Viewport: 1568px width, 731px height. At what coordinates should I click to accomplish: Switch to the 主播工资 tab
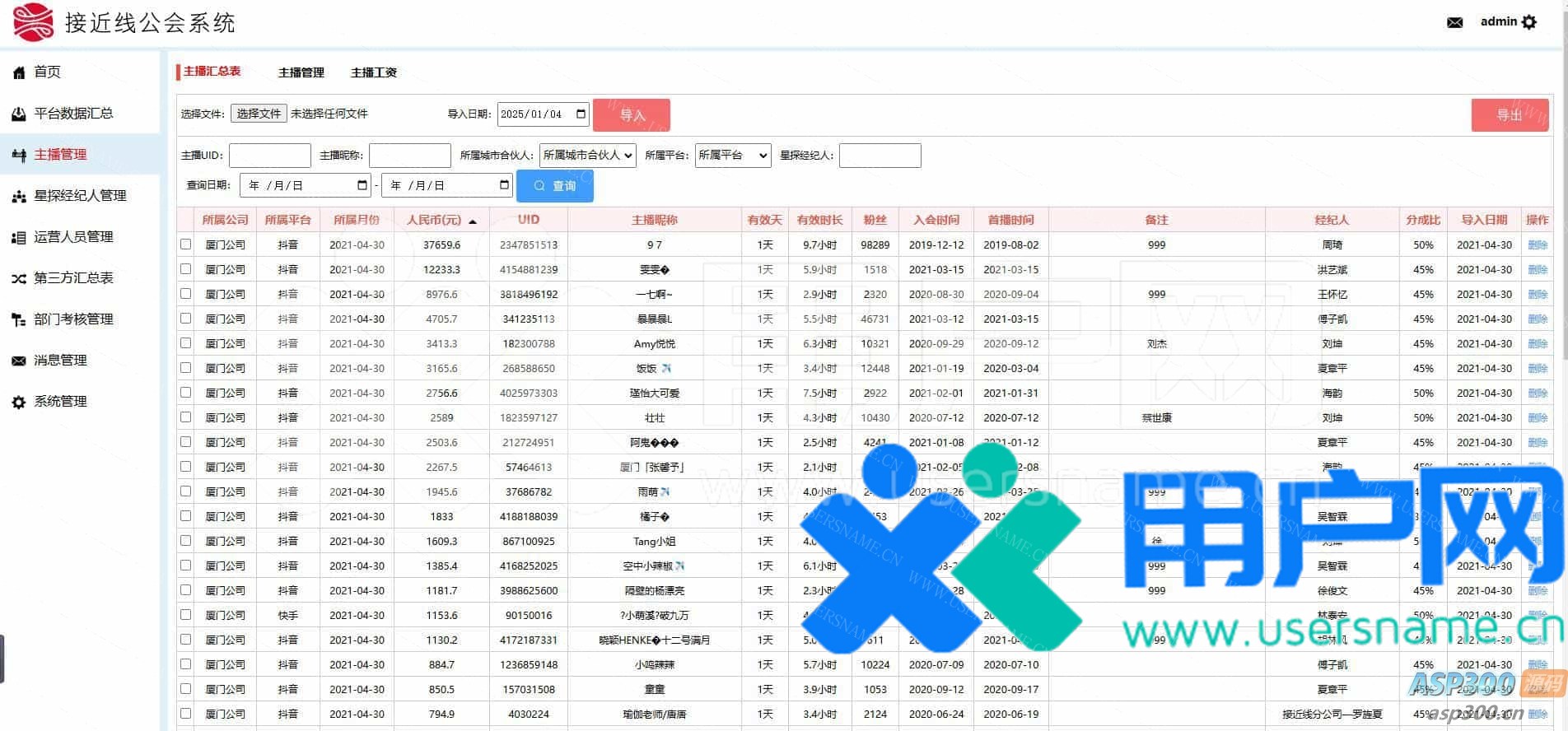pos(374,72)
